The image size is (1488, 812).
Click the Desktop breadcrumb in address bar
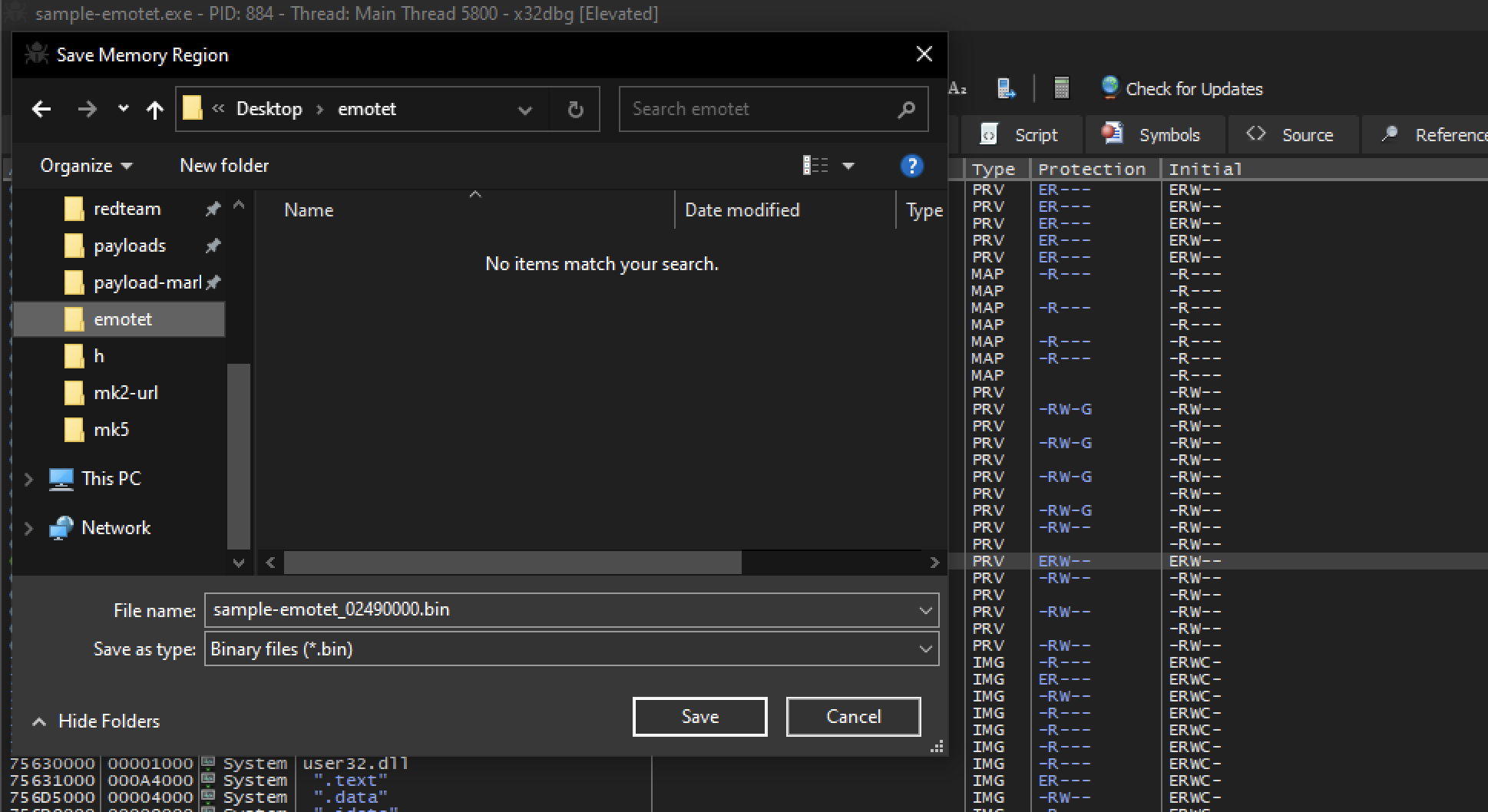(x=269, y=109)
